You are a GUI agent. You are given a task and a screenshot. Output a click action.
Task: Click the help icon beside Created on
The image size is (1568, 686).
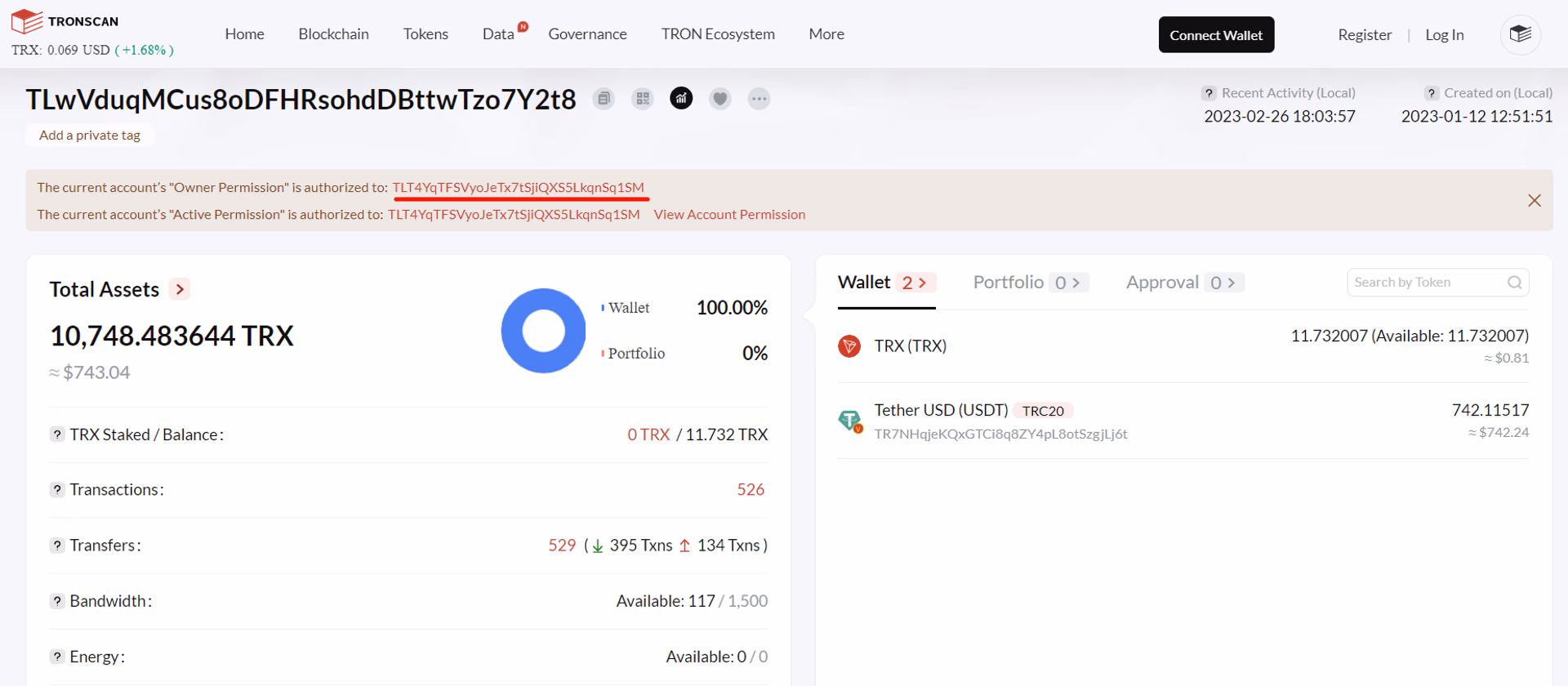(1432, 93)
